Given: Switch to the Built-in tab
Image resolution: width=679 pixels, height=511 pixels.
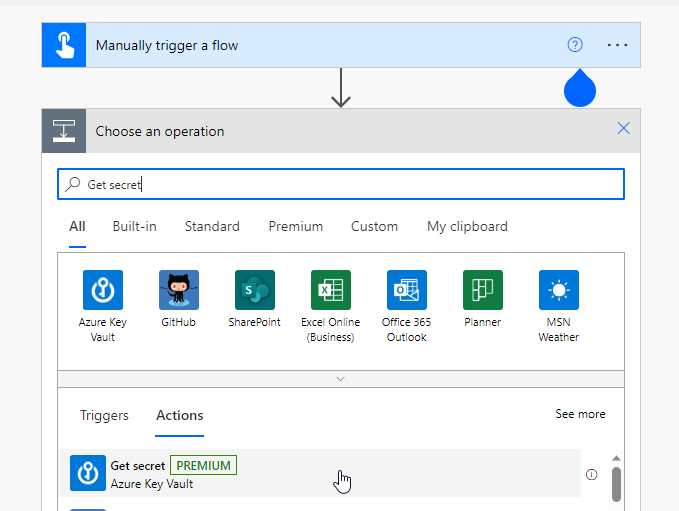Looking at the screenshot, I should tap(134, 226).
